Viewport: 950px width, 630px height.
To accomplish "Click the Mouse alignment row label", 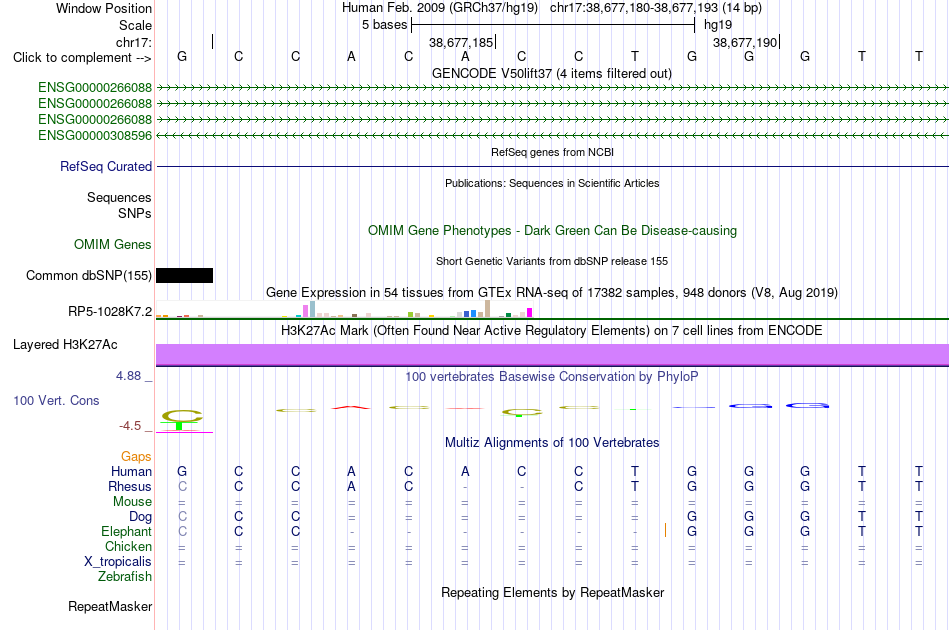I will point(132,502).
